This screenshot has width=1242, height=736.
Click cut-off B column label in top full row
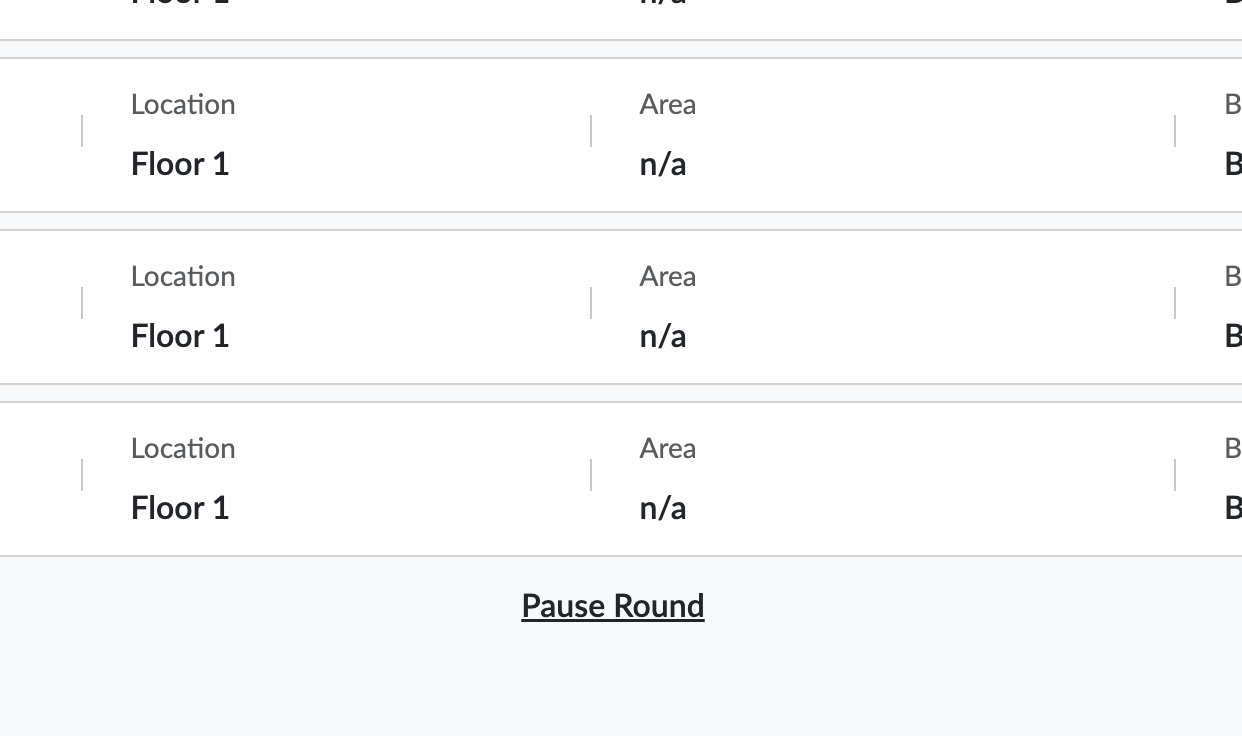pyautogui.click(x=1233, y=105)
